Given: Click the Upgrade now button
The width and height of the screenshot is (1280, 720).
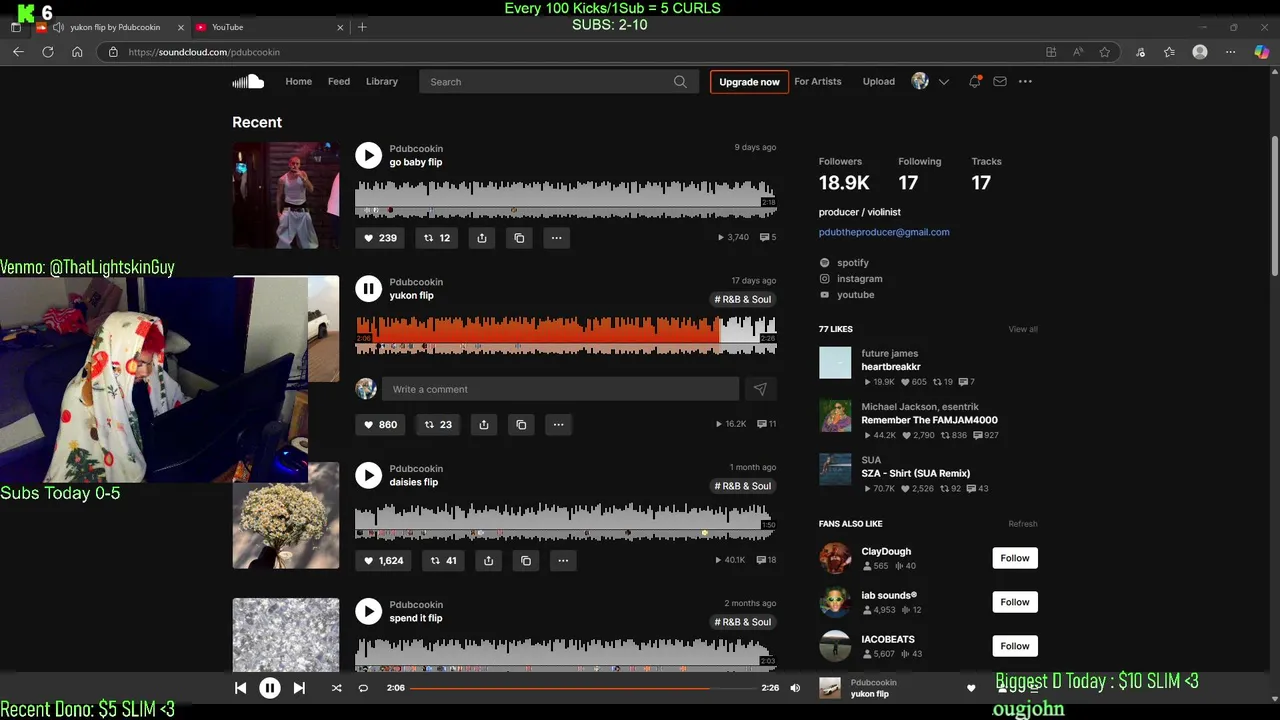Looking at the screenshot, I should 749,82.
